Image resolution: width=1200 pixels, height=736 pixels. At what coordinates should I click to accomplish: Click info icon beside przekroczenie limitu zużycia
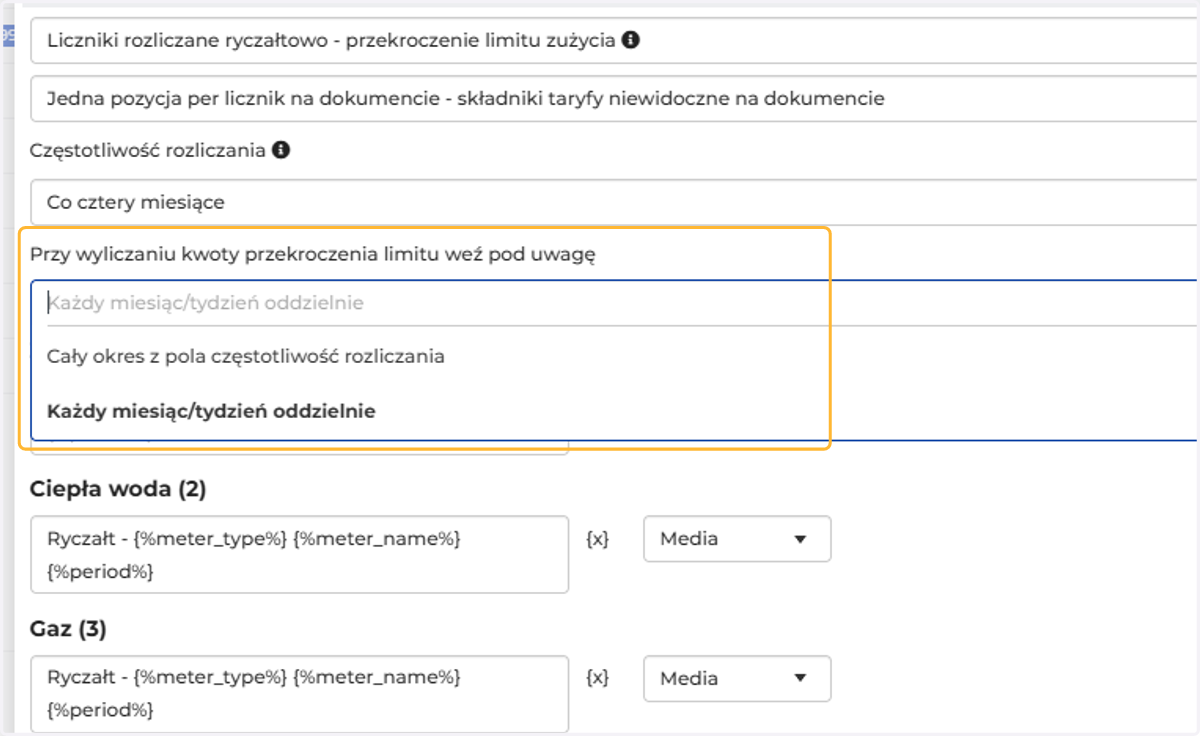coord(630,41)
